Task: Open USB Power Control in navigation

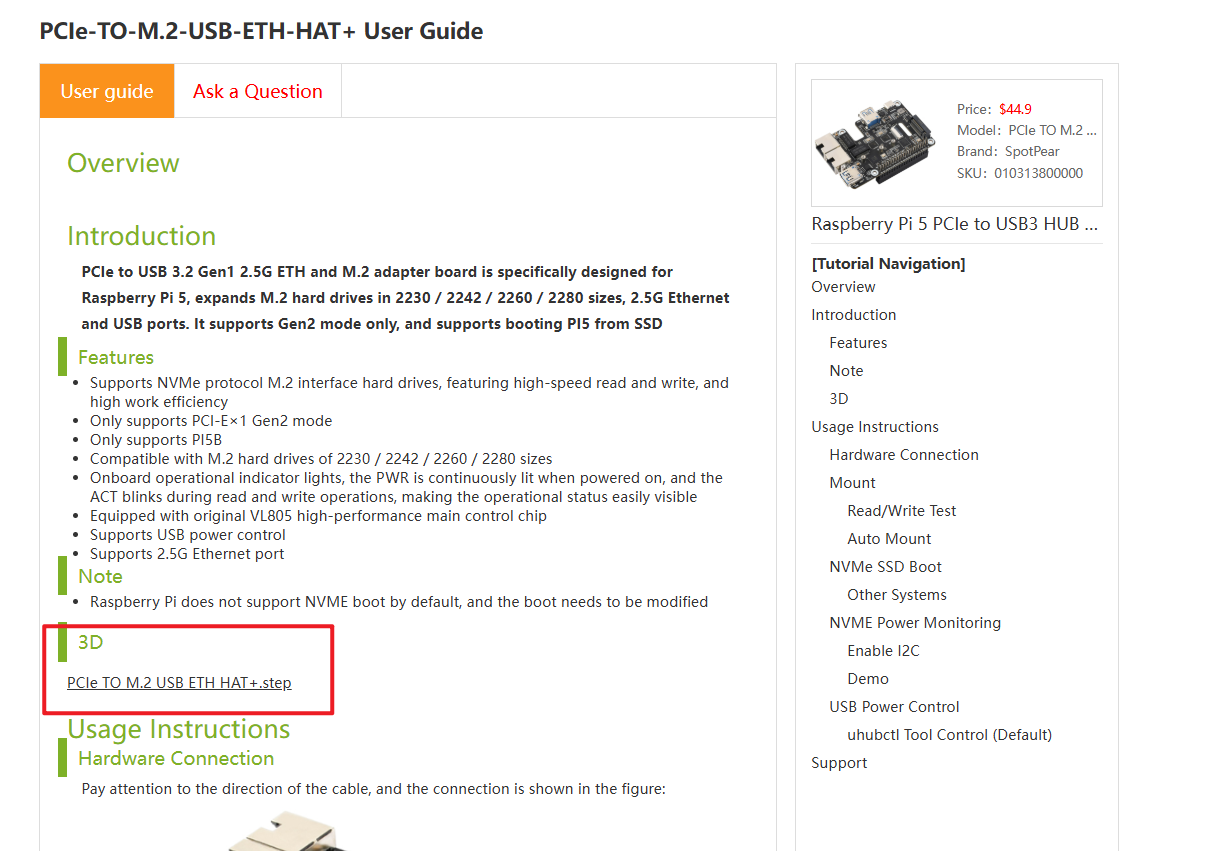Action: [894, 707]
